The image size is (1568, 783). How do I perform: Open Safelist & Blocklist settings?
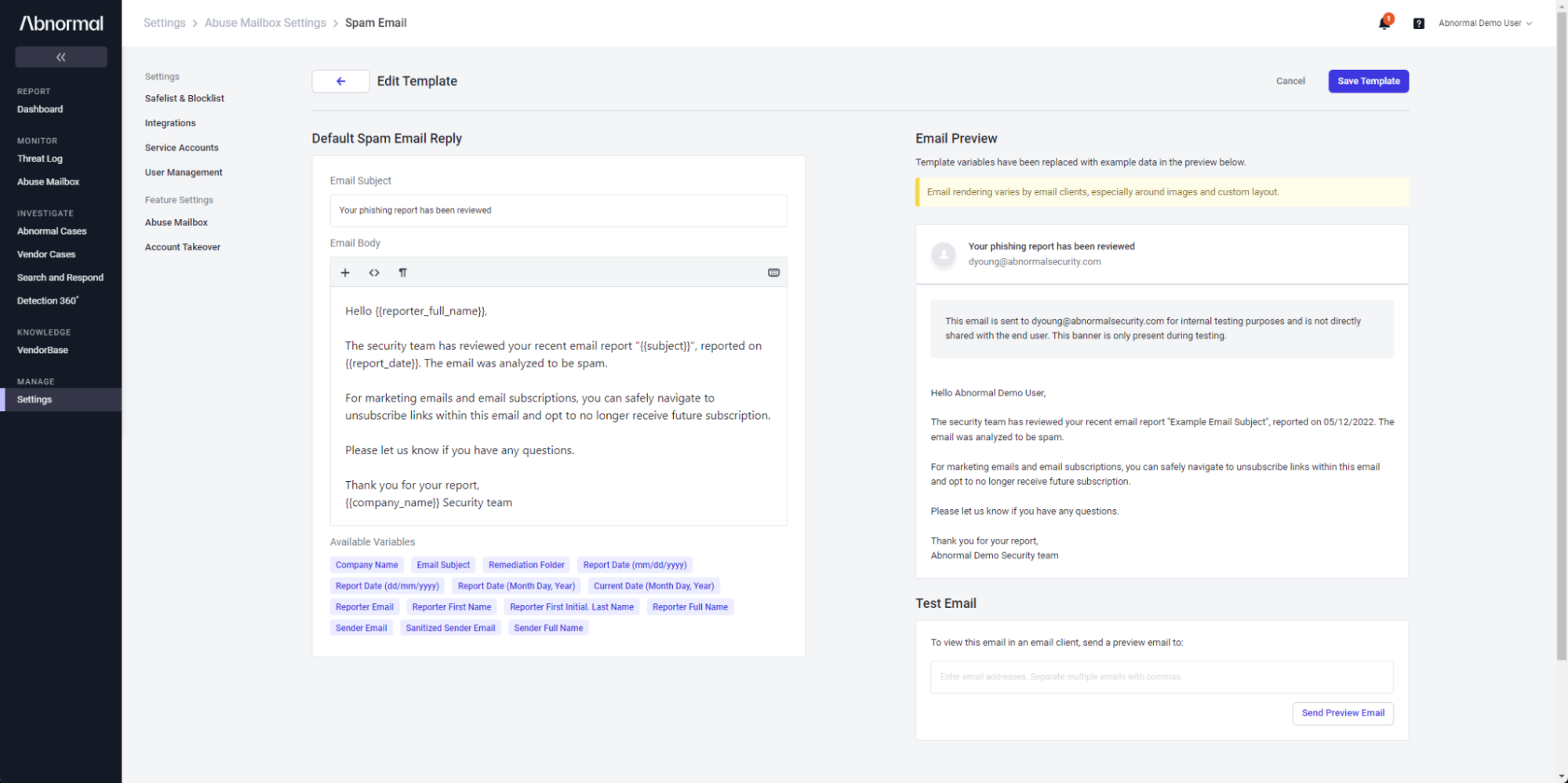point(184,98)
